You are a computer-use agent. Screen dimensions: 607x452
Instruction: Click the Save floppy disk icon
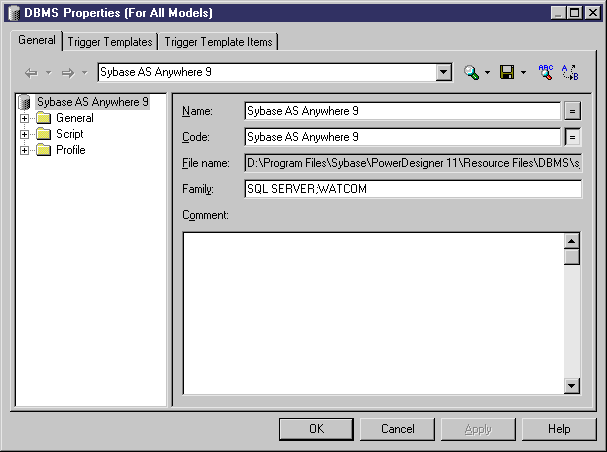tap(507, 72)
